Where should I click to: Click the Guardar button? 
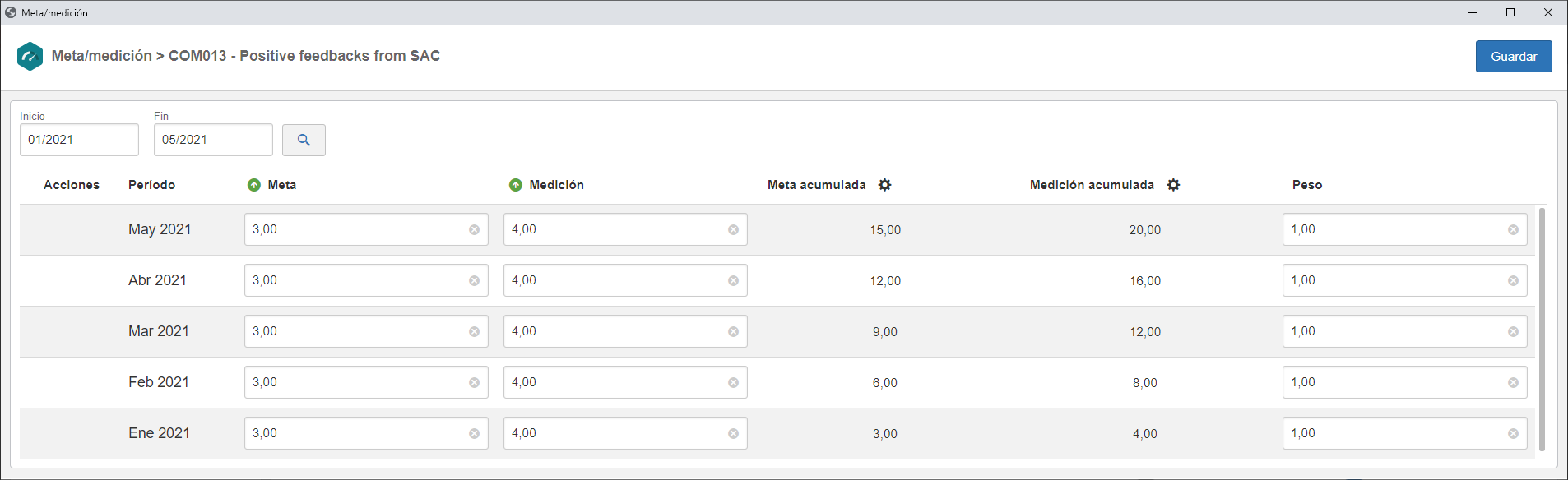click(1514, 56)
